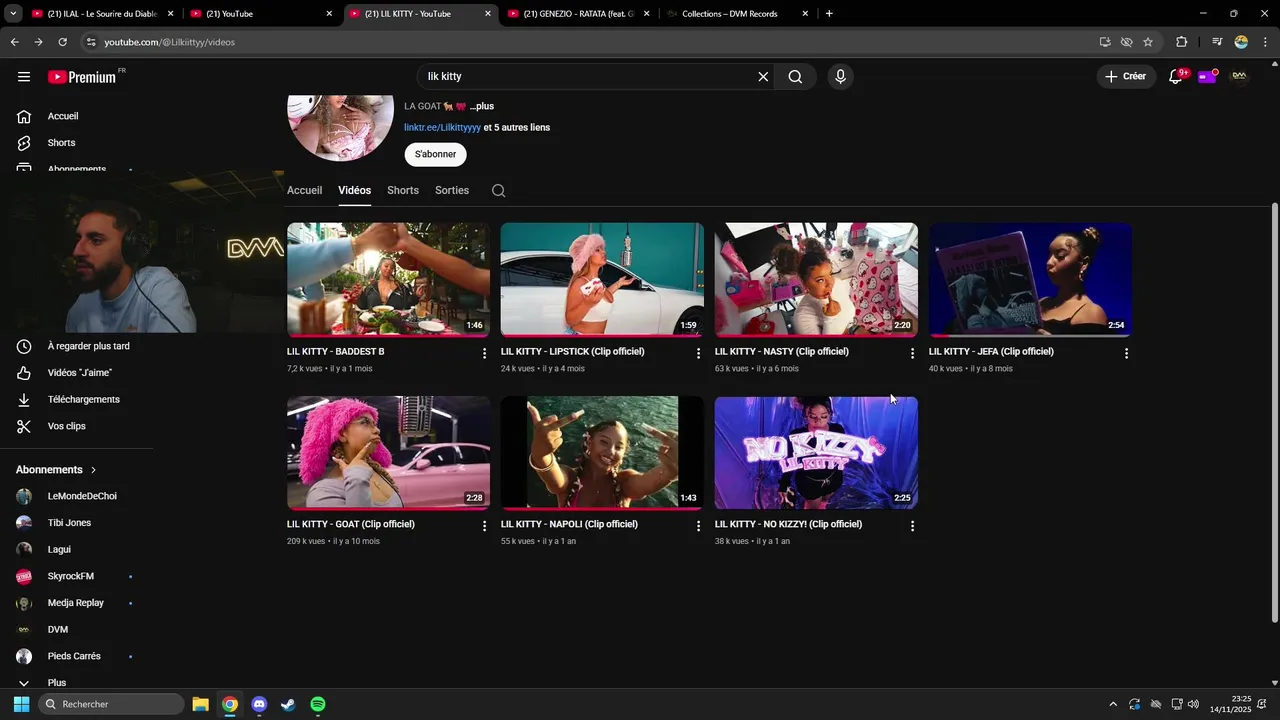The height and width of the screenshot is (720, 1280).
Task: Open the browser extensions puzzle icon
Action: pos(1182,42)
